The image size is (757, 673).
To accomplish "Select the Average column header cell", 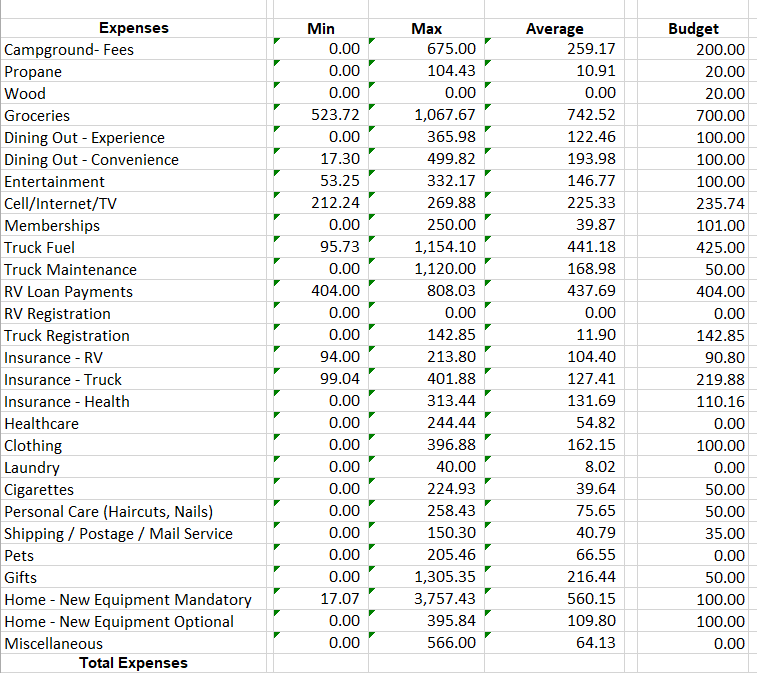I will (554, 29).
